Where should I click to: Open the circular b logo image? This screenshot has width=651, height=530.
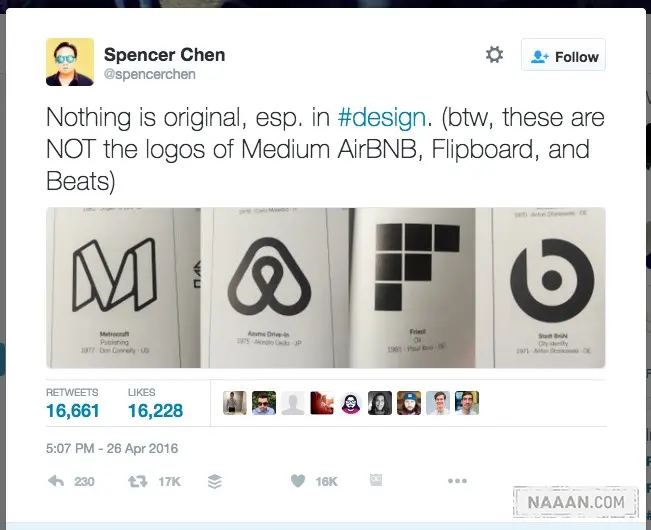click(548, 288)
